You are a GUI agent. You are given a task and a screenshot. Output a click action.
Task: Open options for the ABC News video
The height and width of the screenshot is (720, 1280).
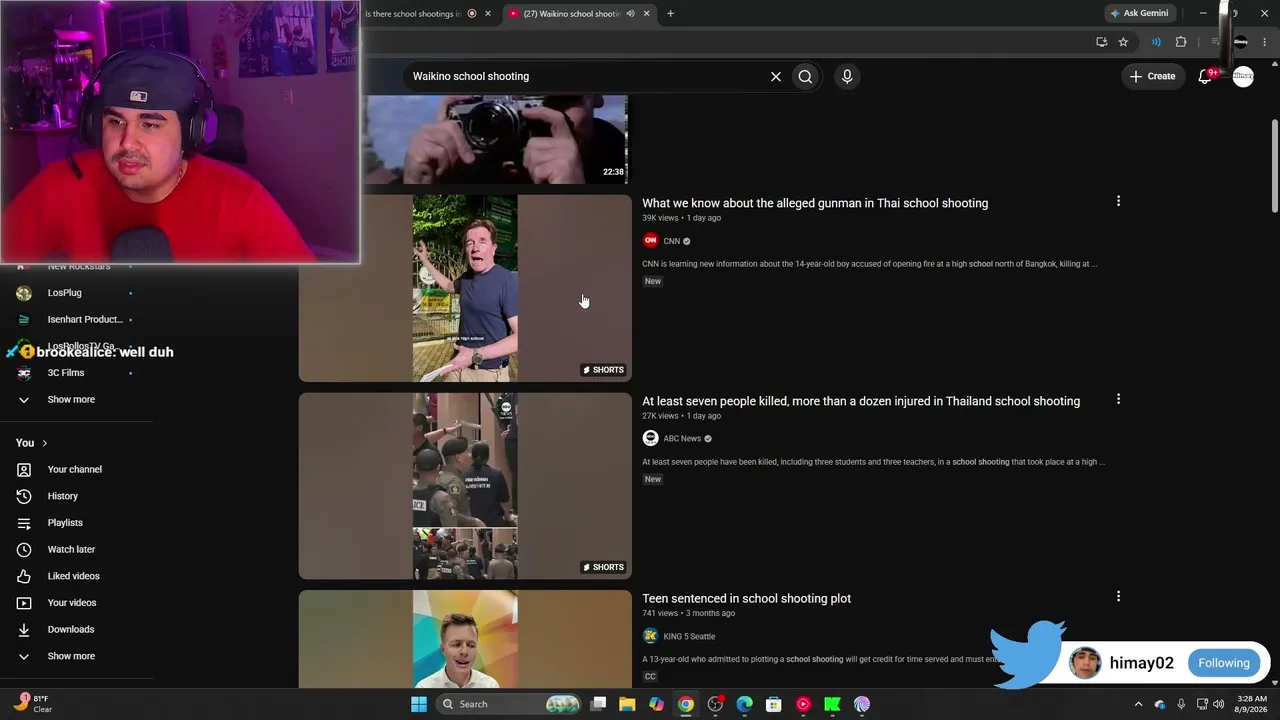point(1118,399)
